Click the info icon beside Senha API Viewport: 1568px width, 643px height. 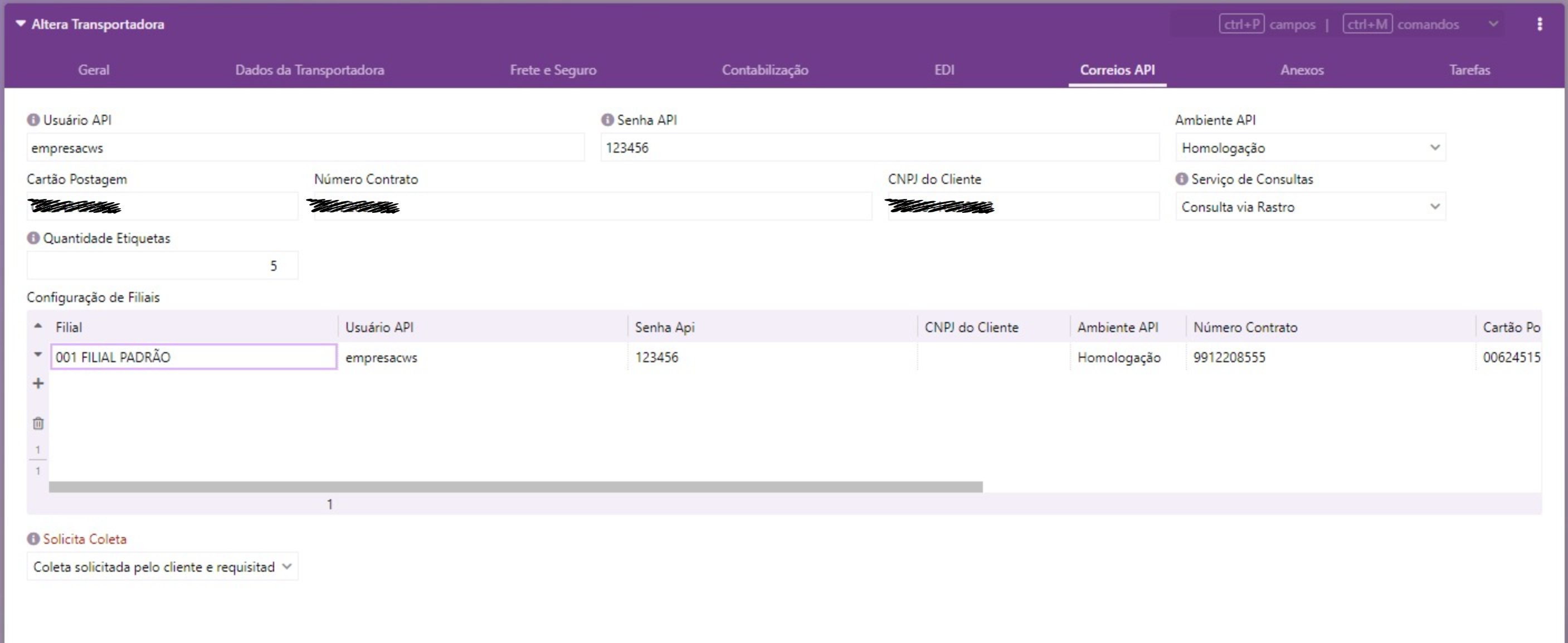pos(607,120)
